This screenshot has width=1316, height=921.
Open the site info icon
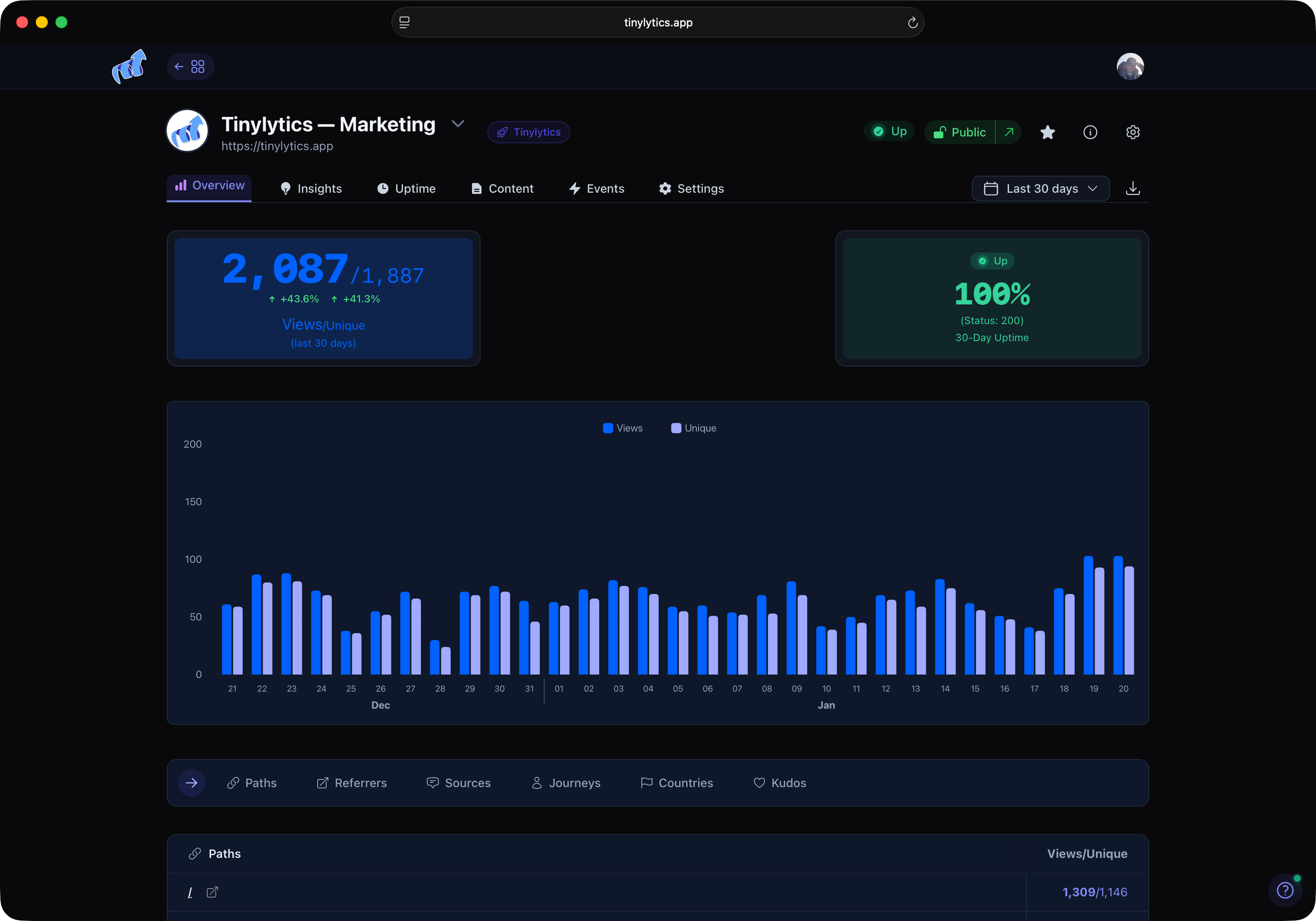pos(1090,132)
